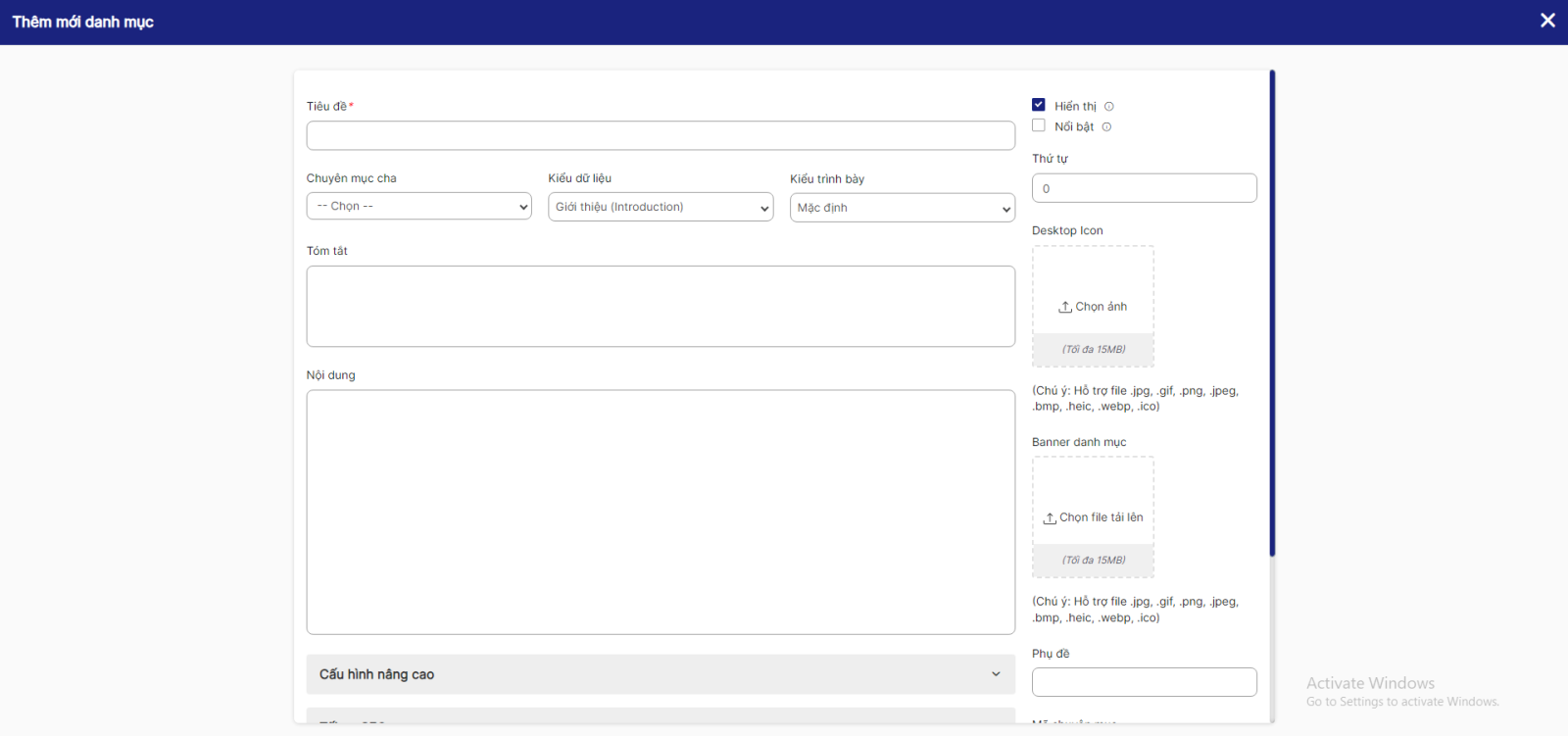1568x736 pixels.
Task: Click Chọn file tải lên upload text
Action: [1101, 517]
